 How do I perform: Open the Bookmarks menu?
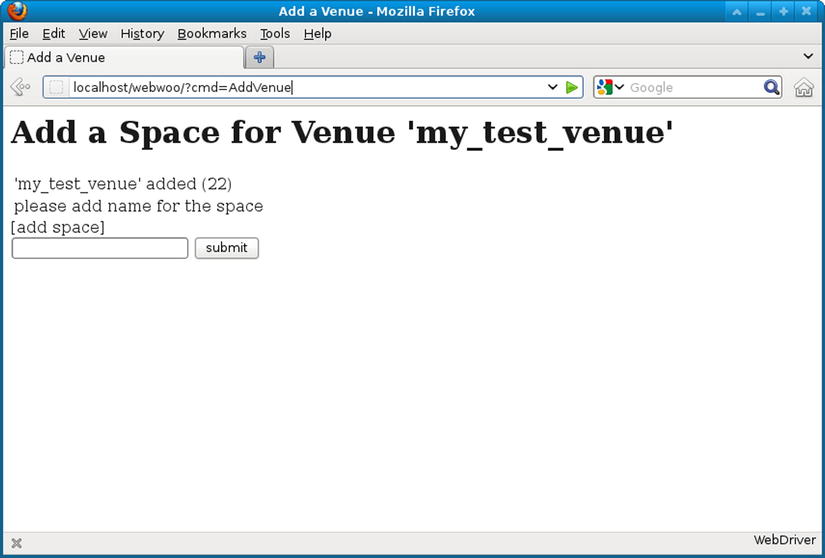(x=212, y=34)
